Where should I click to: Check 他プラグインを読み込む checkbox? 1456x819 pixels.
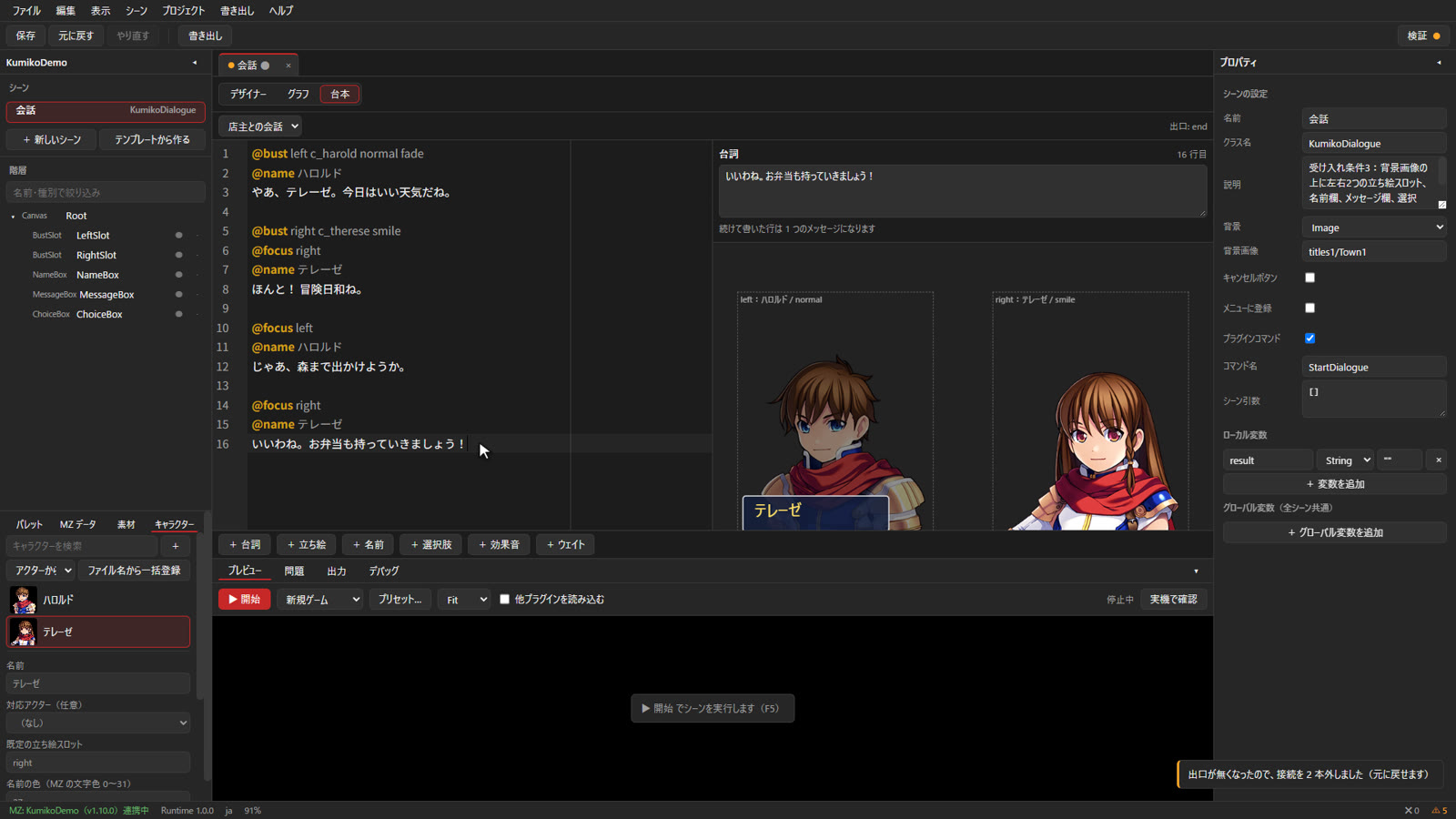[504, 600]
